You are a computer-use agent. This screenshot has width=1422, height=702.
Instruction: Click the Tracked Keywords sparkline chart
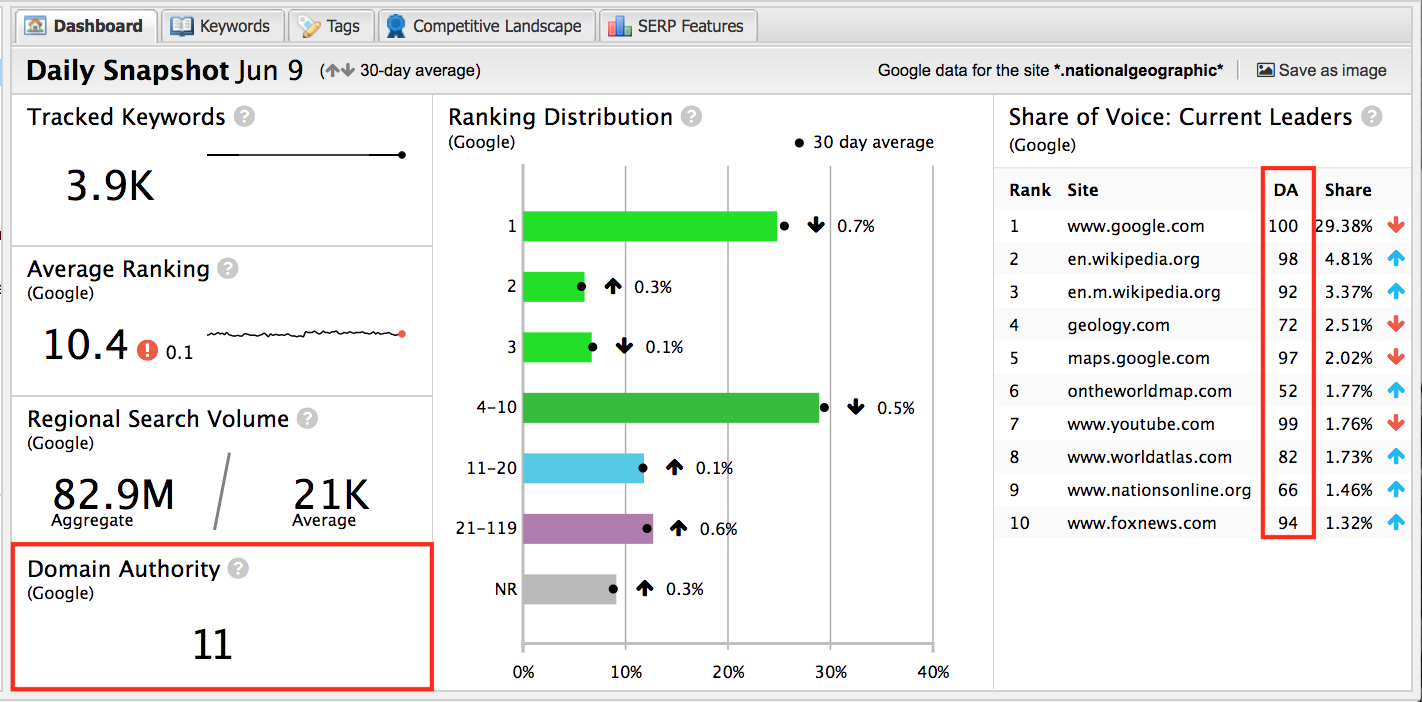tap(305, 155)
